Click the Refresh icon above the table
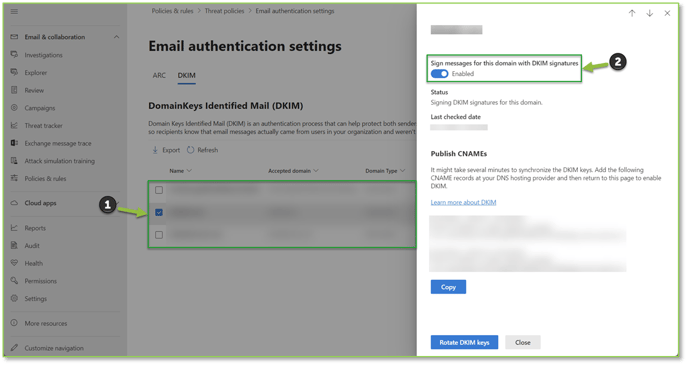This screenshot has width=687, height=365. 191,150
